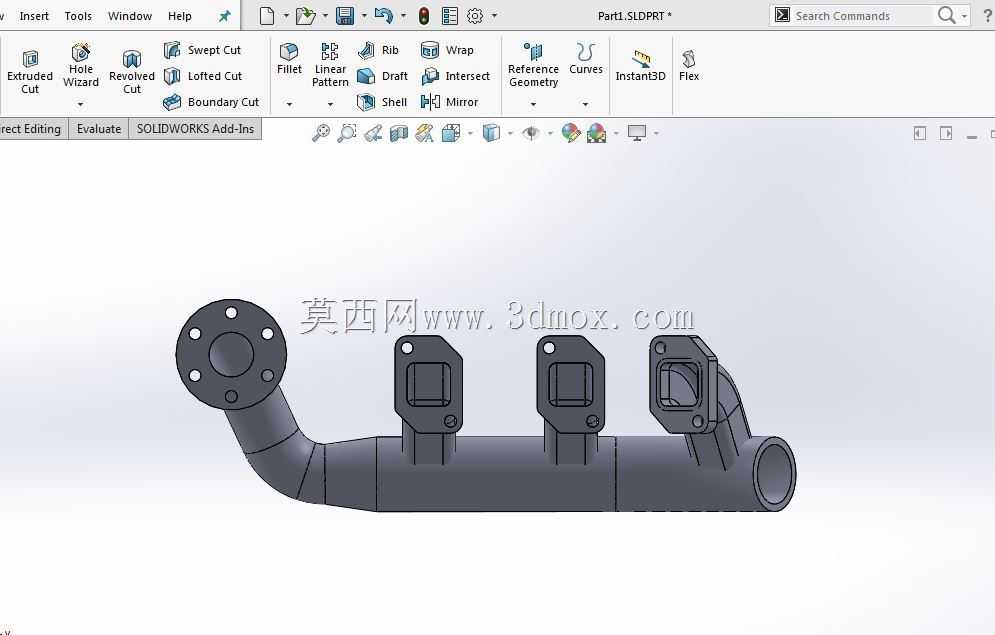Select the Revolved Cut tool
995x635 pixels.
point(131,72)
